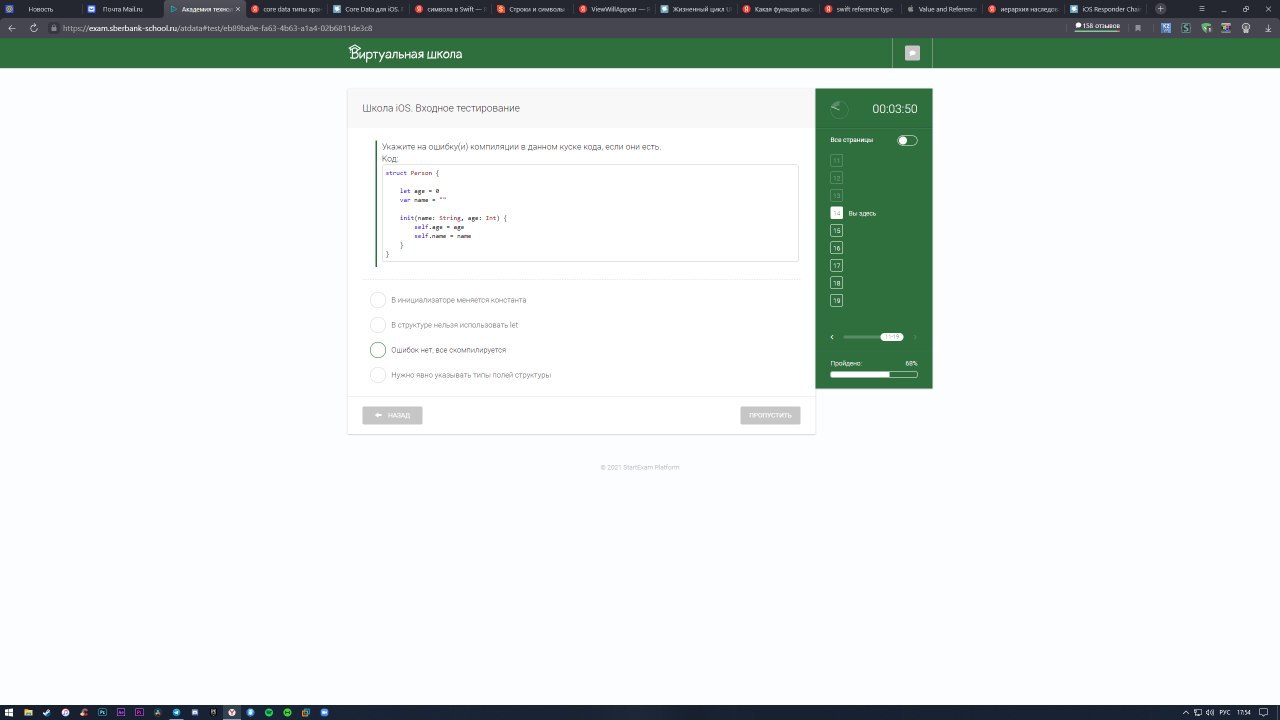Open After Effects from the taskbar

pyautogui.click(x=121, y=712)
